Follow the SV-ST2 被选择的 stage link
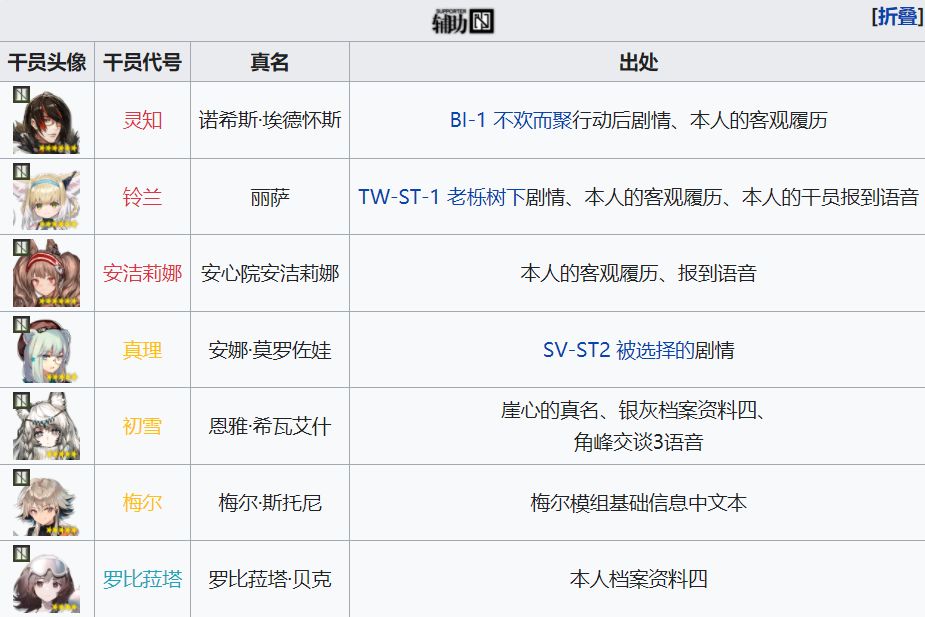Screen dimensions: 925x617 pyautogui.click(x=618, y=350)
